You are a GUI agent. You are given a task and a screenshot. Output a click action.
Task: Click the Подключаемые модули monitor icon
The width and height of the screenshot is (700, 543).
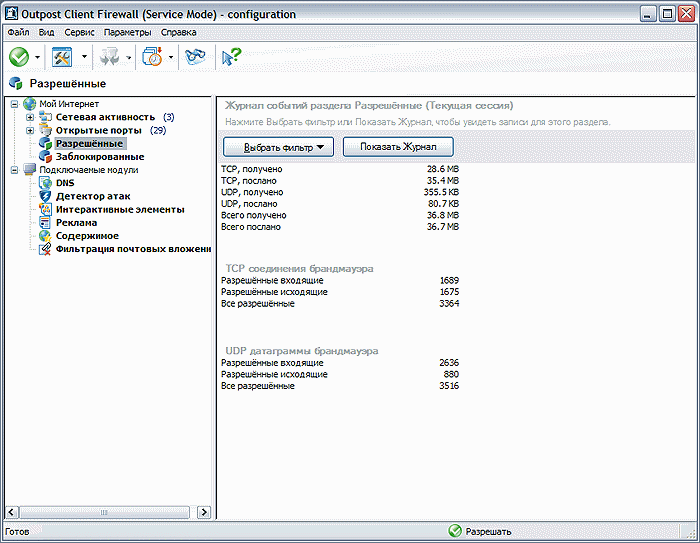coord(29,170)
